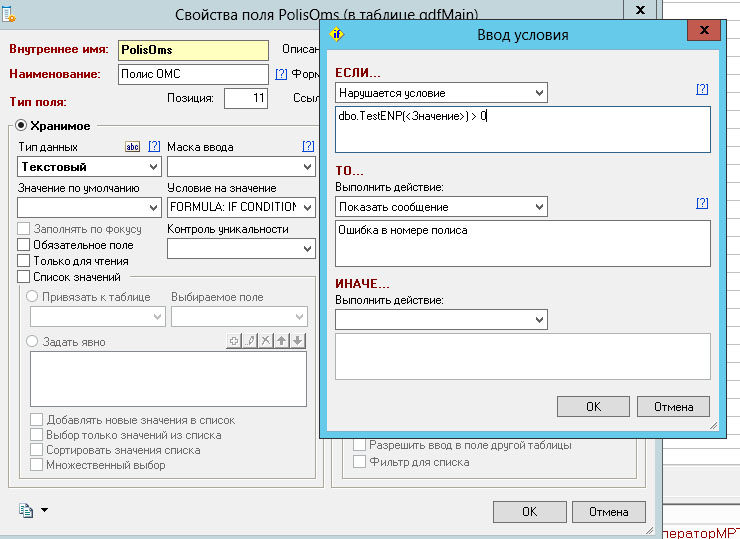Click in the dbo.TestENP condition text field
Viewport: 740px width, 539px height.
point(522,128)
